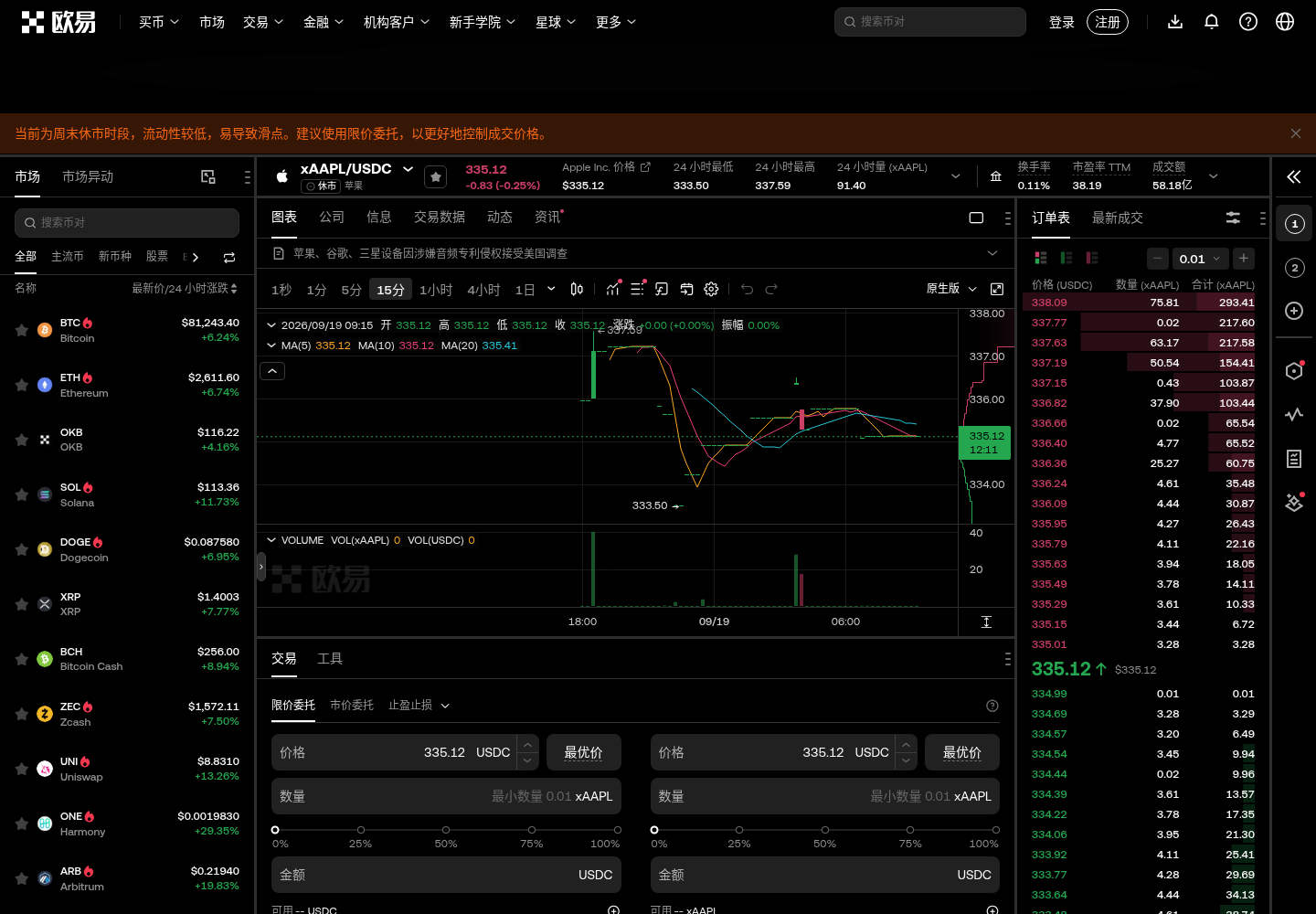Image resolution: width=1316 pixels, height=914 pixels.
Task: Toggle favorite star for ETH
Action: coord(22,385)
